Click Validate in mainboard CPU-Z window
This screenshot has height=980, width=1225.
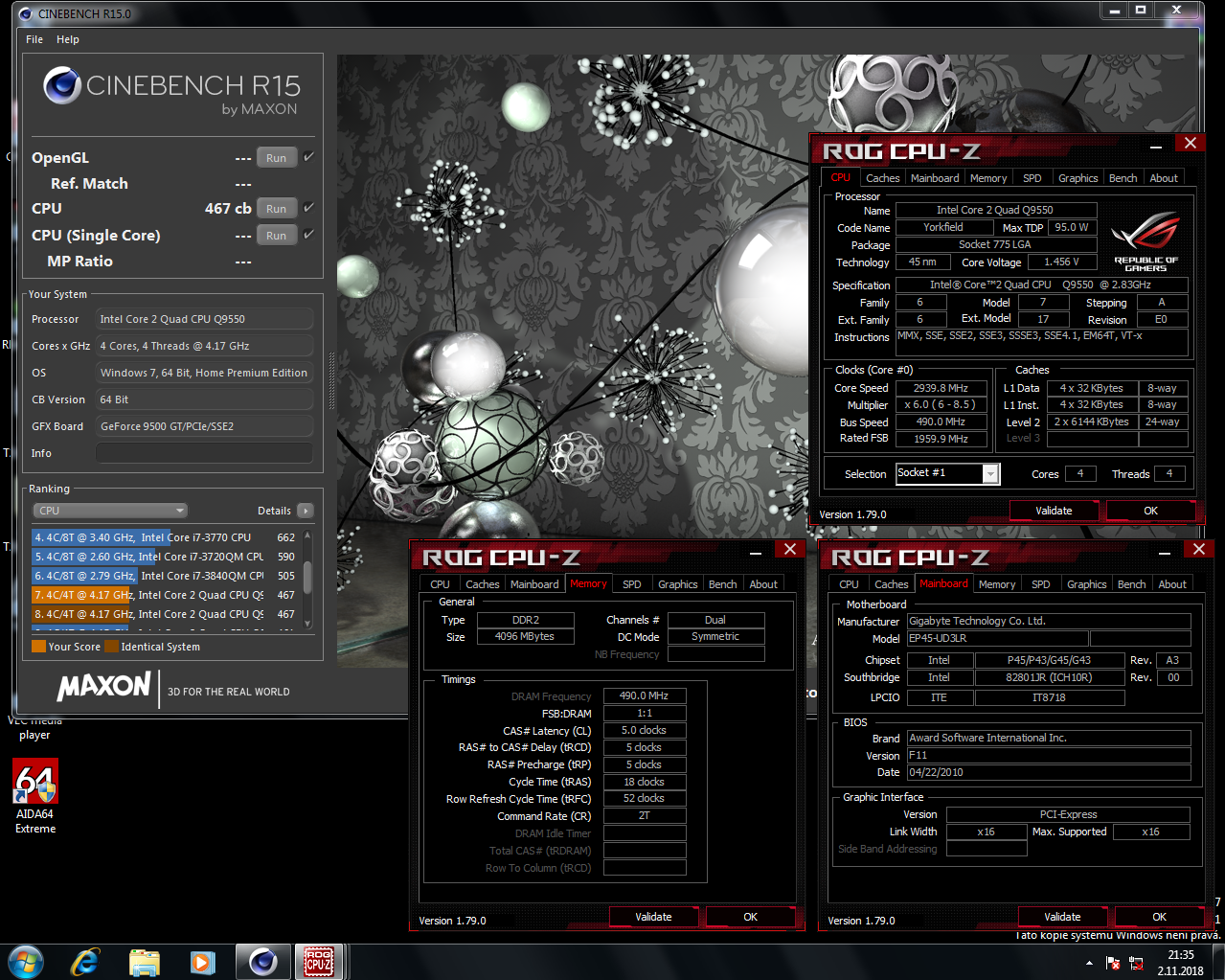[1062, 917]
